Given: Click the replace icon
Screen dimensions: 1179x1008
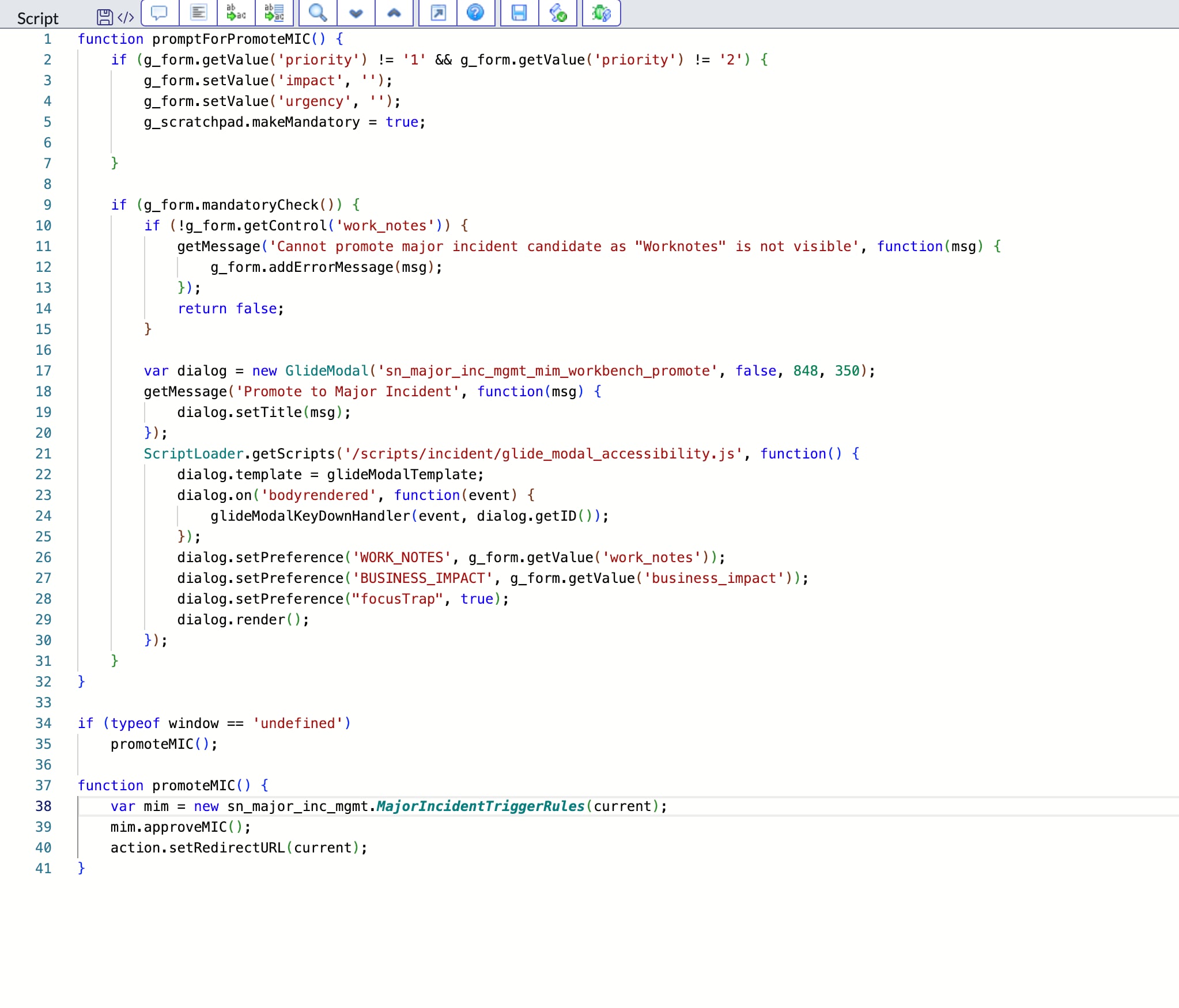Looking at the screenshot, I should point(236,13).
